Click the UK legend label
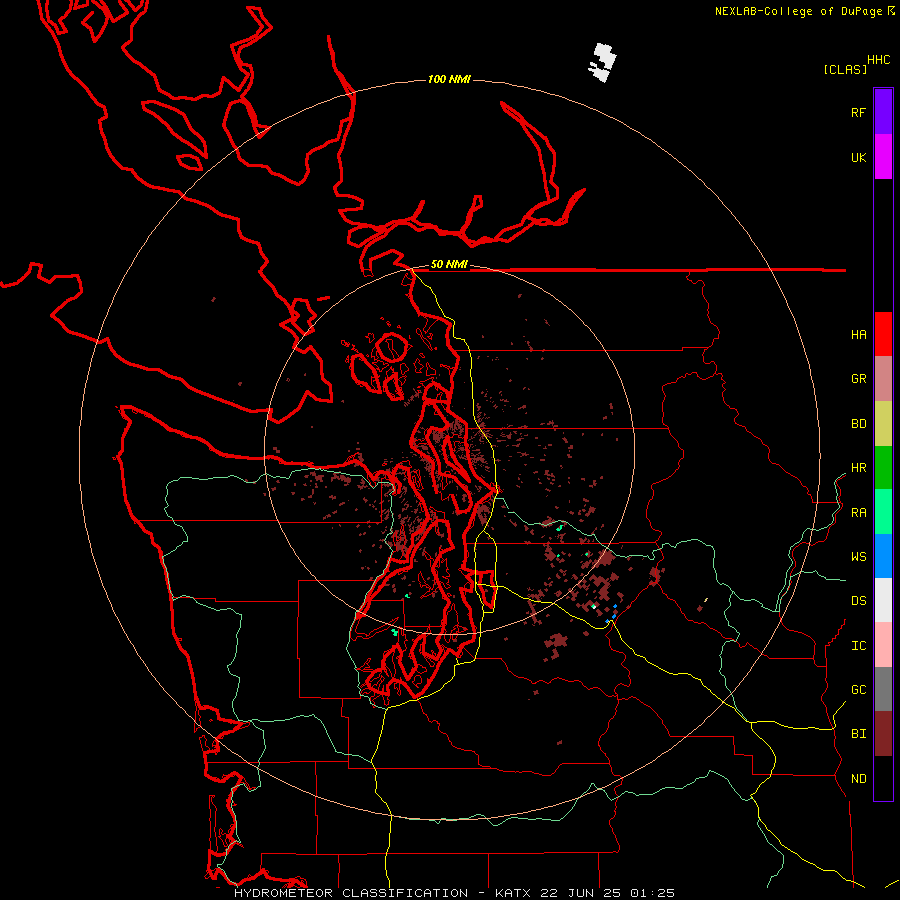This screenshot has height=900, width=900. pos(858,157)
